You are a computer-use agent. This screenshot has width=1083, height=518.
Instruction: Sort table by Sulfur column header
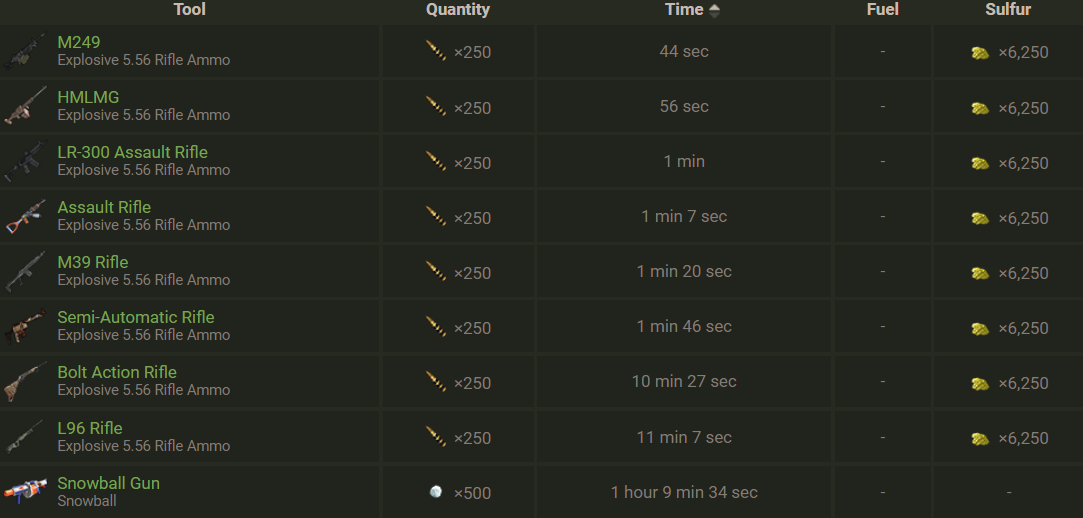point(1008,10)
